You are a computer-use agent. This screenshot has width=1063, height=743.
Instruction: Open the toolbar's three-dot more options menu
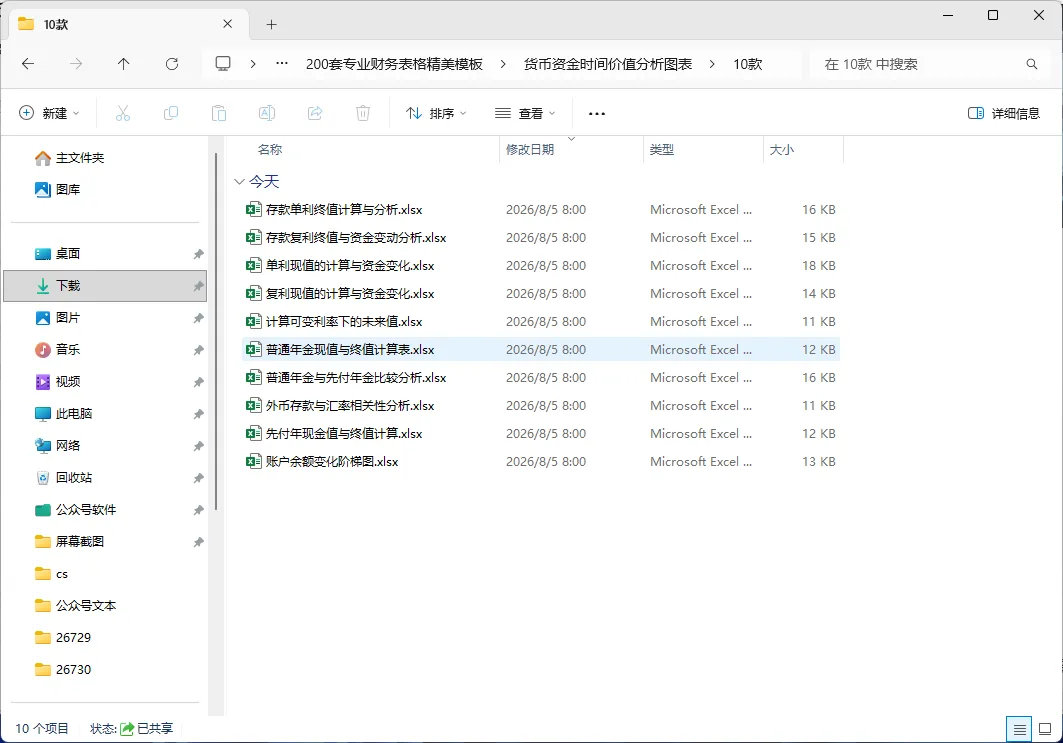click(597, 113)
